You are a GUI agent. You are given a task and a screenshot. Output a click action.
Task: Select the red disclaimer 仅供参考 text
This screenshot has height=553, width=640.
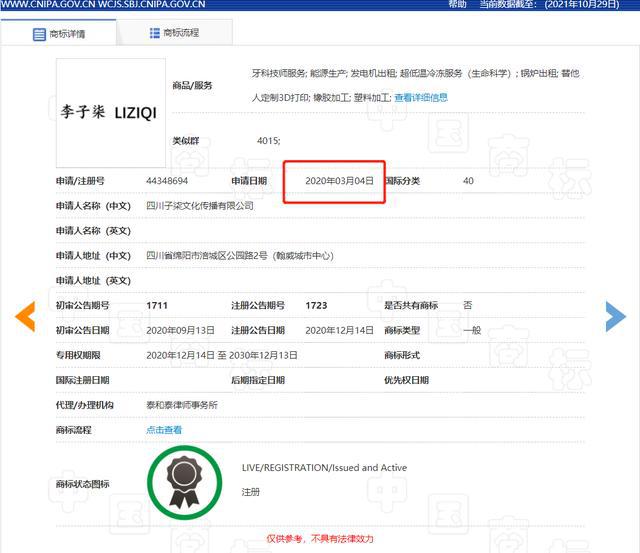pyautogui.click(x=320, y=539)
